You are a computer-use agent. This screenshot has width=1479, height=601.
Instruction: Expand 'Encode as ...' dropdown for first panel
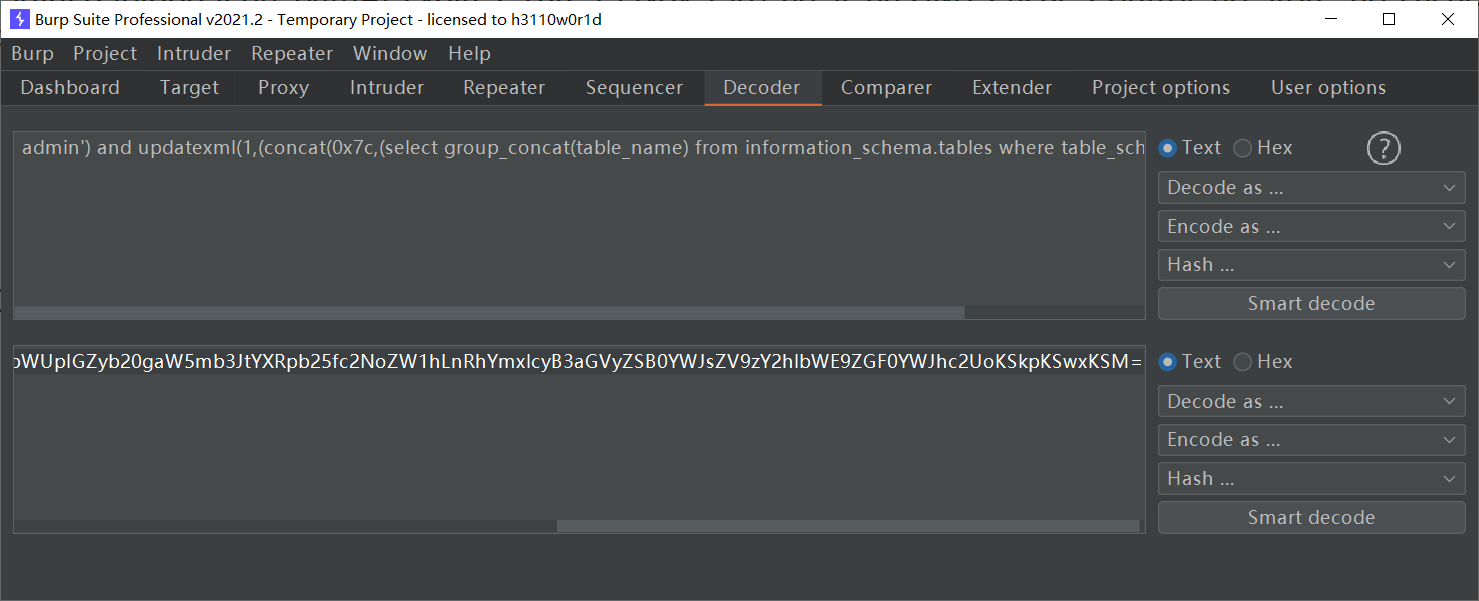[x=1311, y=227]
